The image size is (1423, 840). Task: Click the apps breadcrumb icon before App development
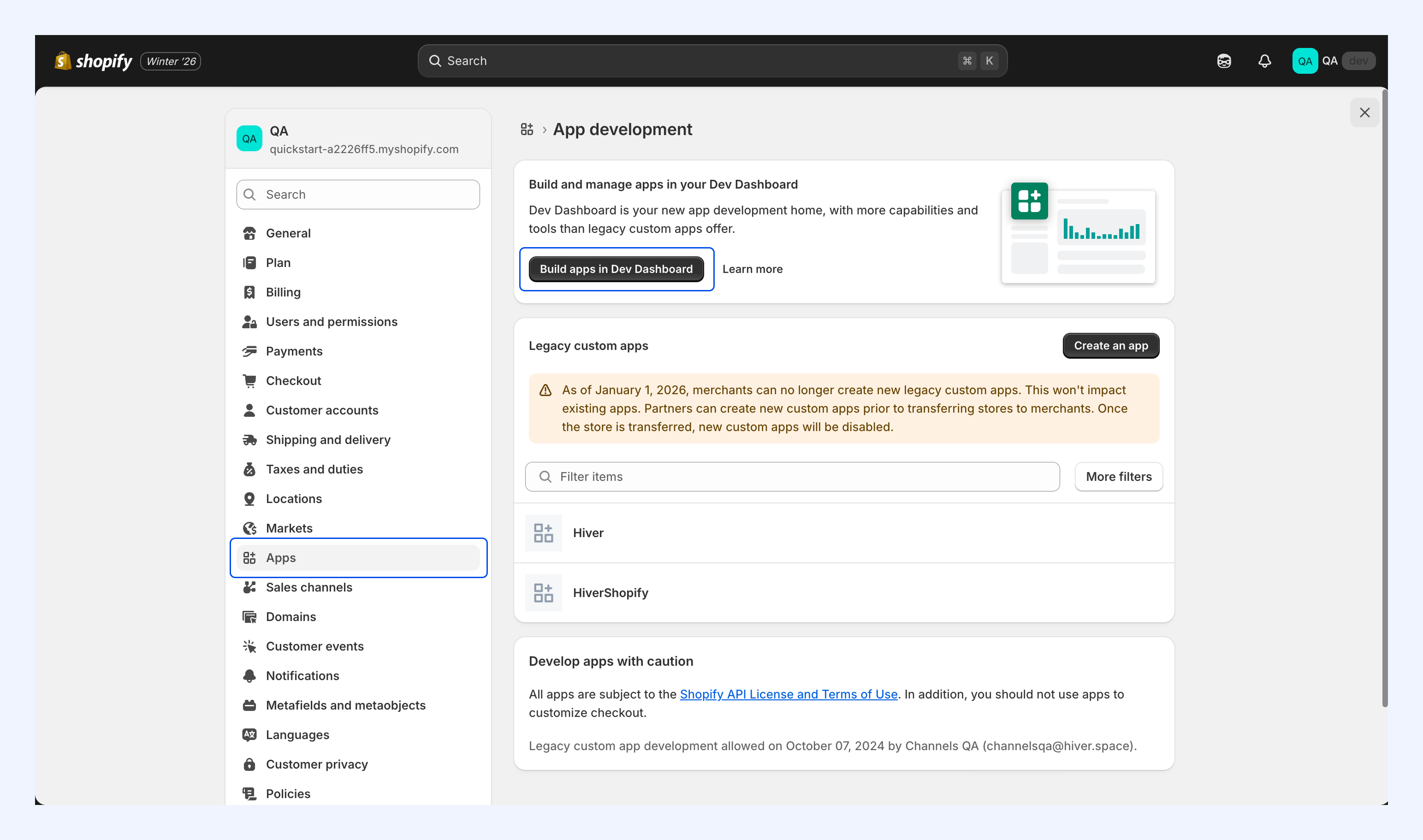(527, 130)
